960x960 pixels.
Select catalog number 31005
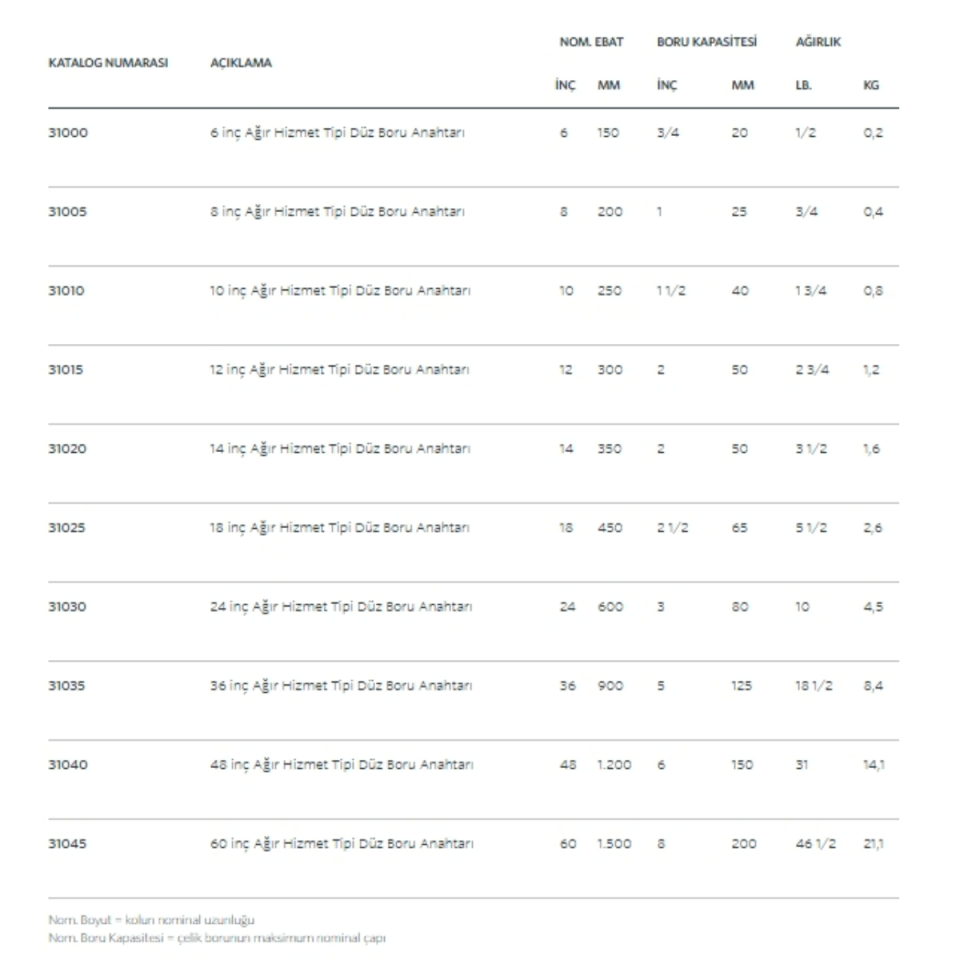tap(68, 212)
